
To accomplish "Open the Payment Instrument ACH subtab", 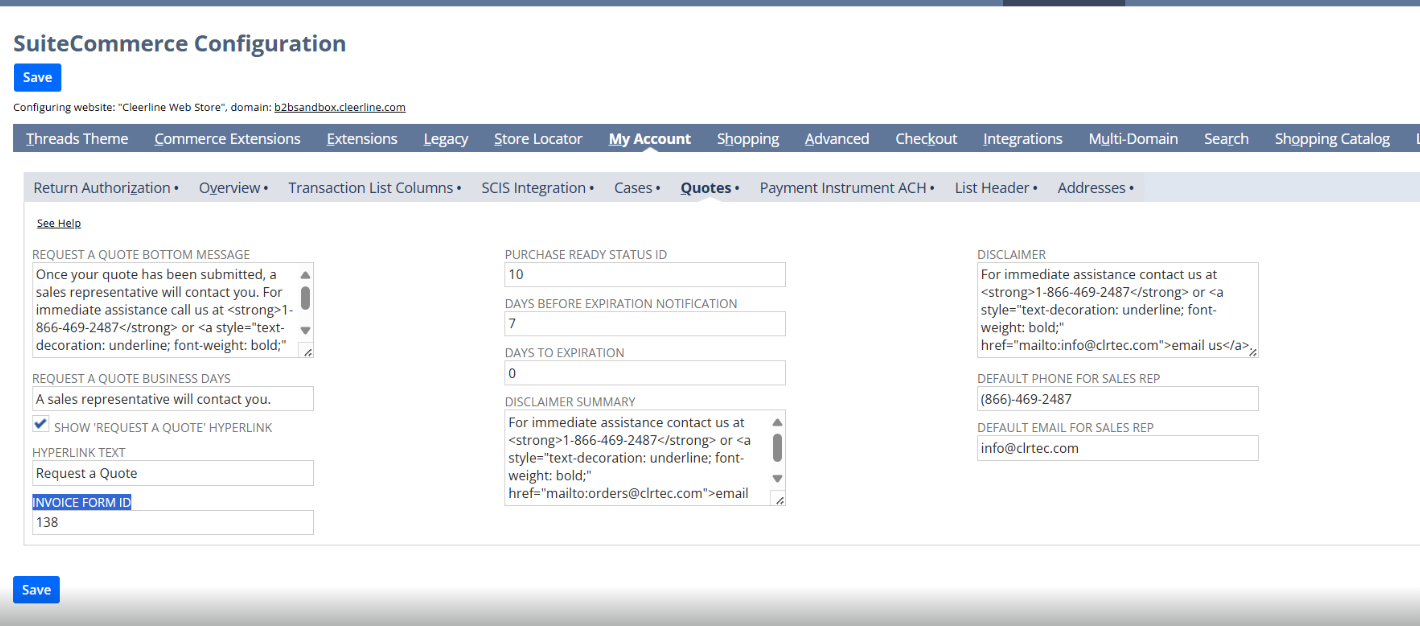I will coord(846,188).
